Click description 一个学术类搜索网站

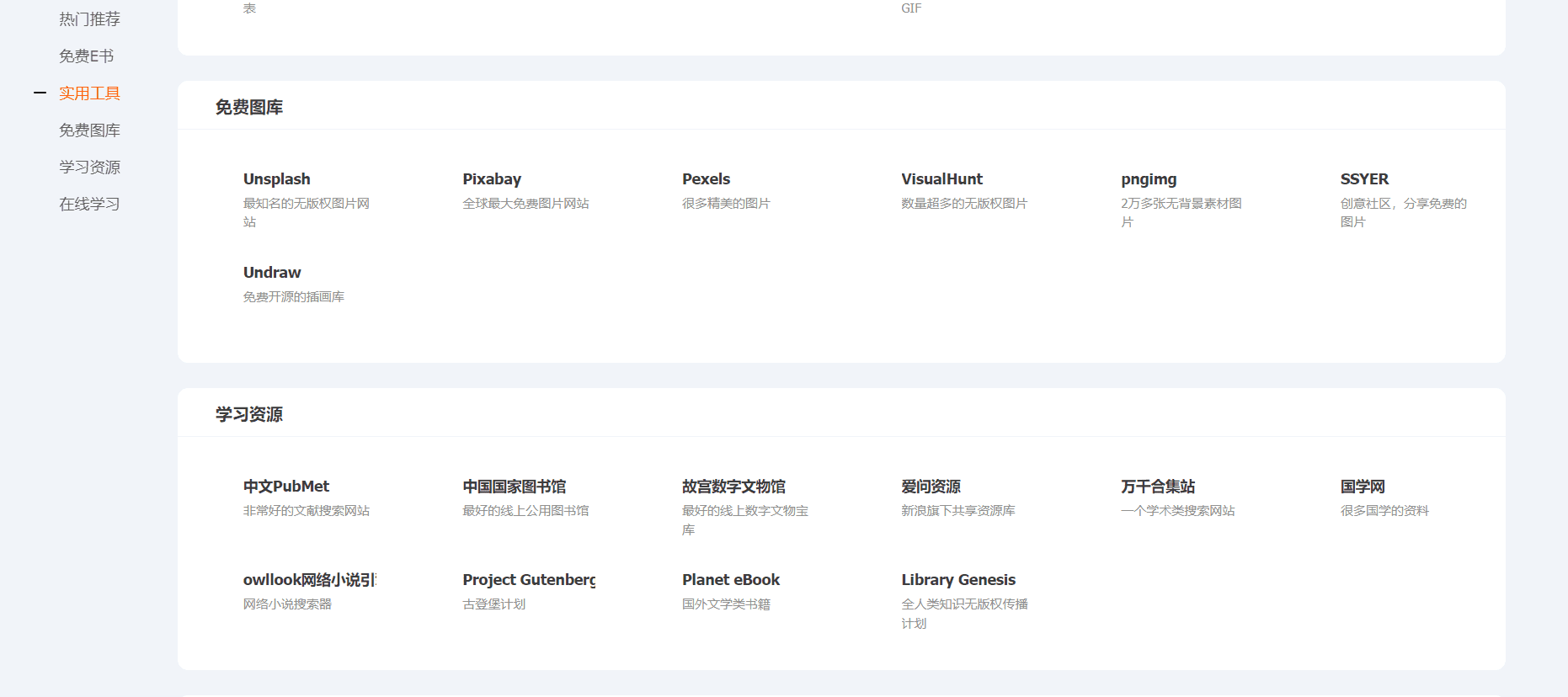[1178, 511]
